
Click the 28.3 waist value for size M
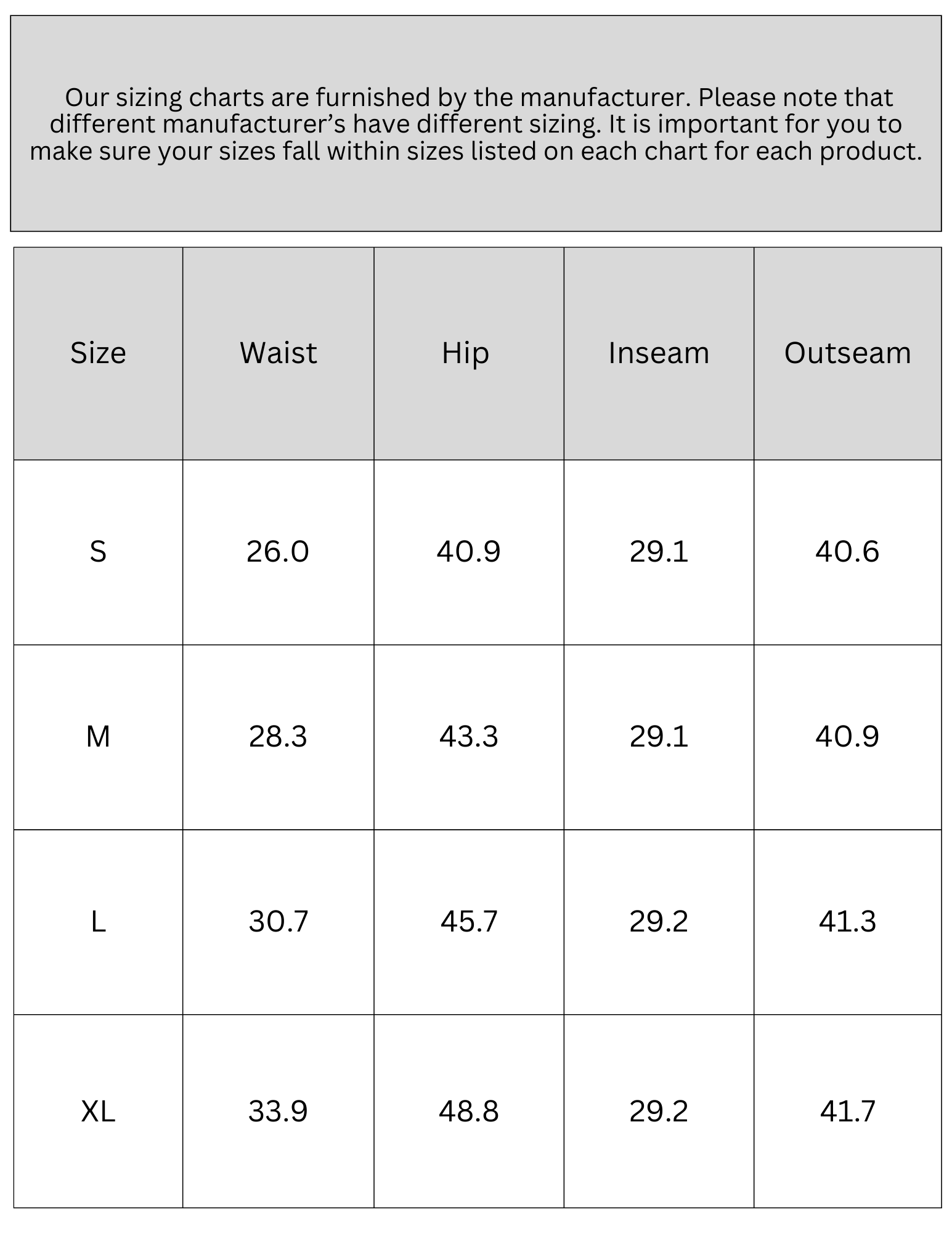278,736
